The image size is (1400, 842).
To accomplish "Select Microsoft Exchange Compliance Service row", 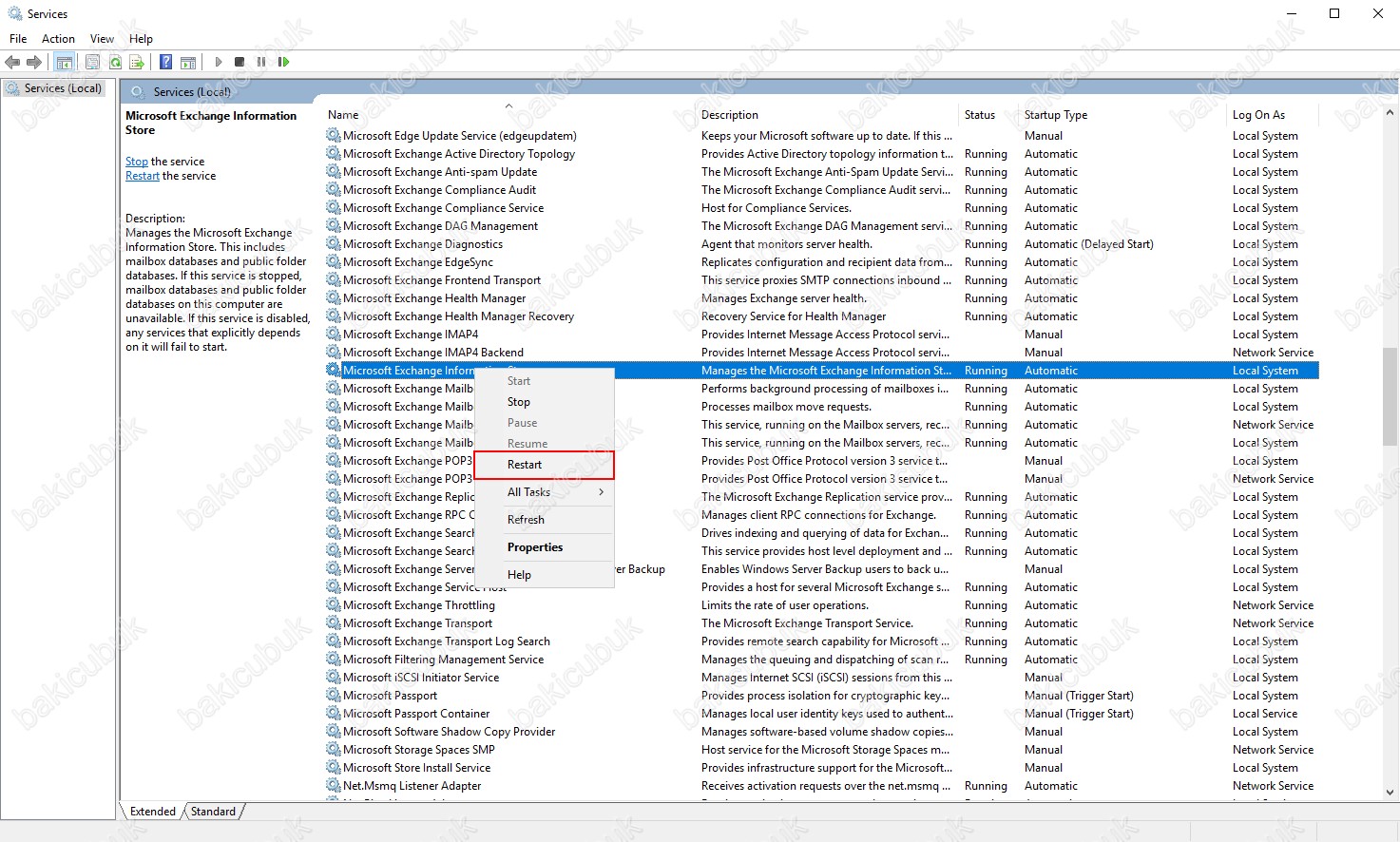I will click(x=821, y=208).
